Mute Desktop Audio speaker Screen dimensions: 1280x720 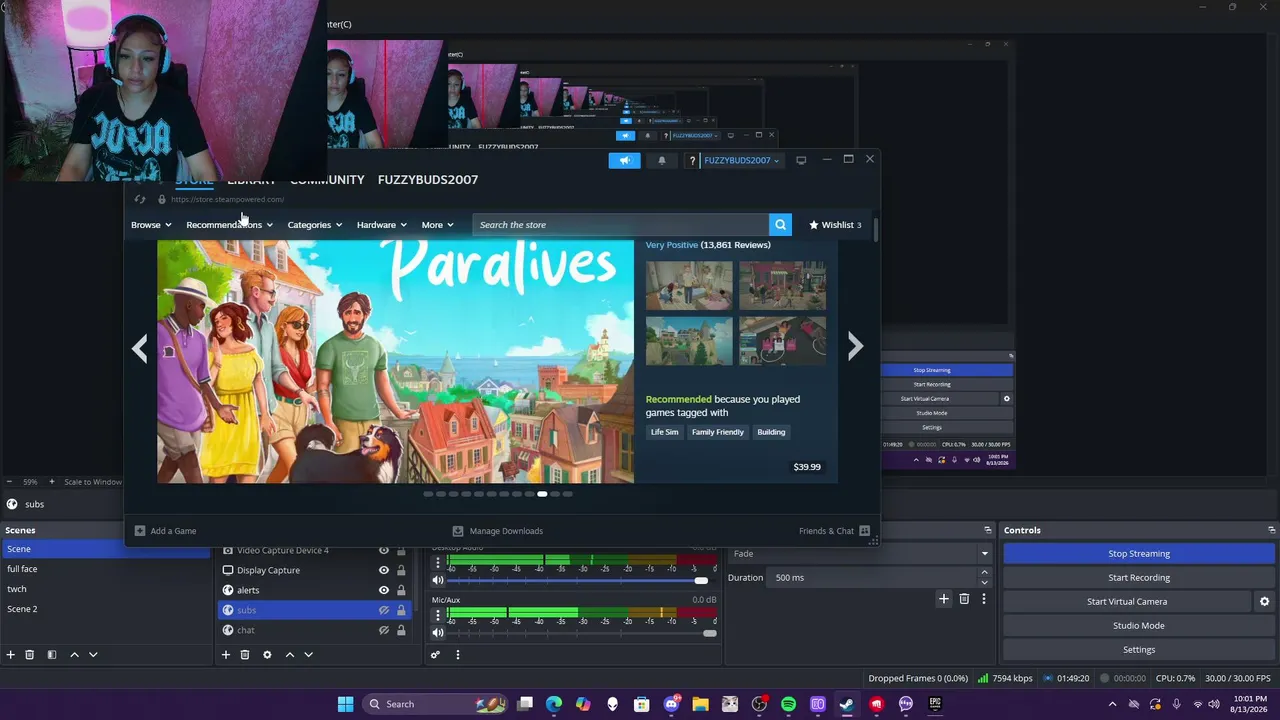click(x=437, y=580)
